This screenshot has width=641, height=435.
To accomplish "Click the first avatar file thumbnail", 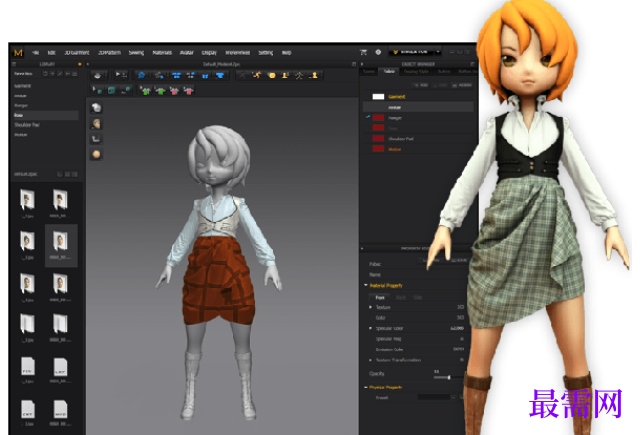I will pyautogui.click(x=27, y=200).
